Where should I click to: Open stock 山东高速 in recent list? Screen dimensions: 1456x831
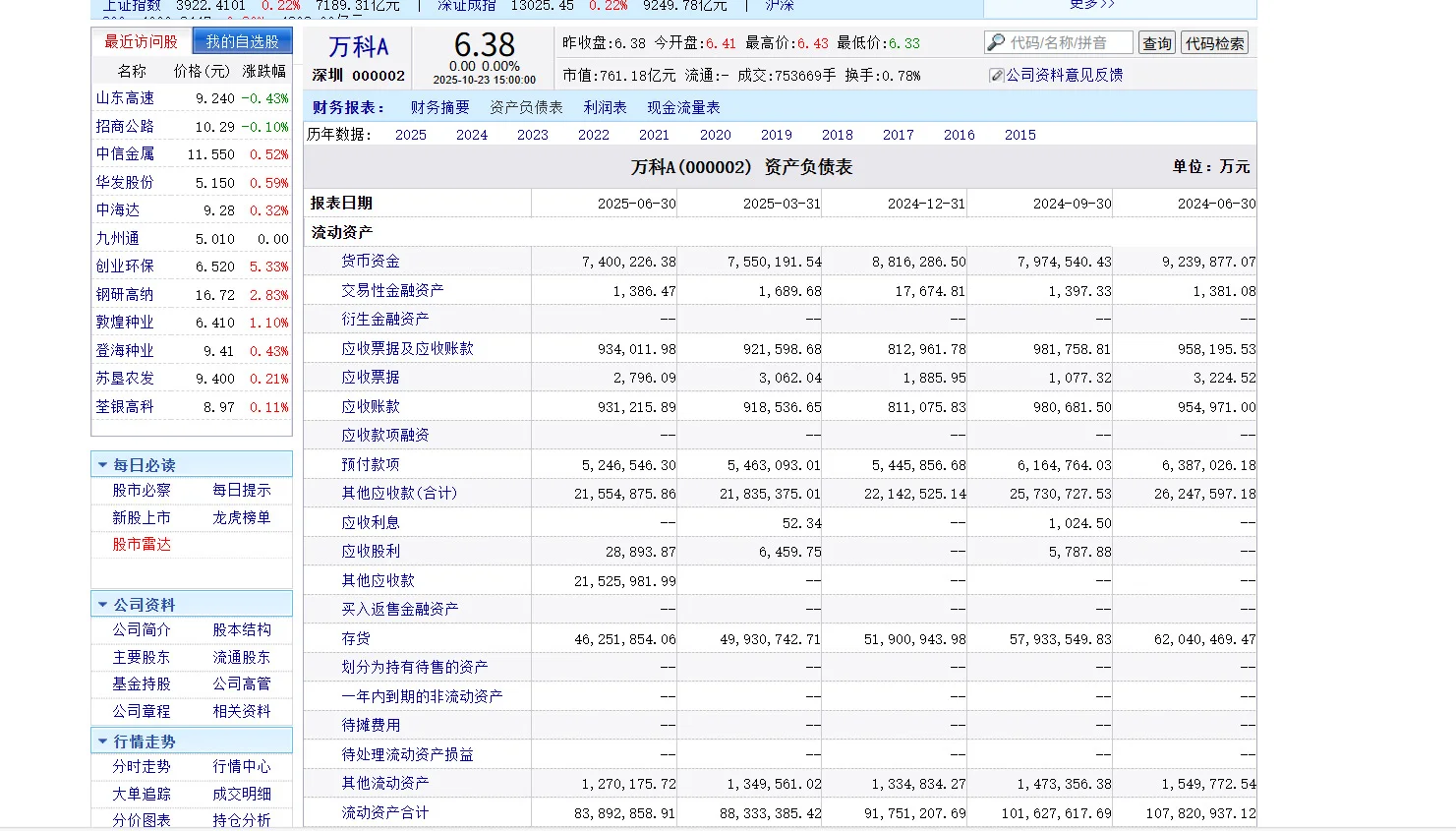click(x=125, y=98)
